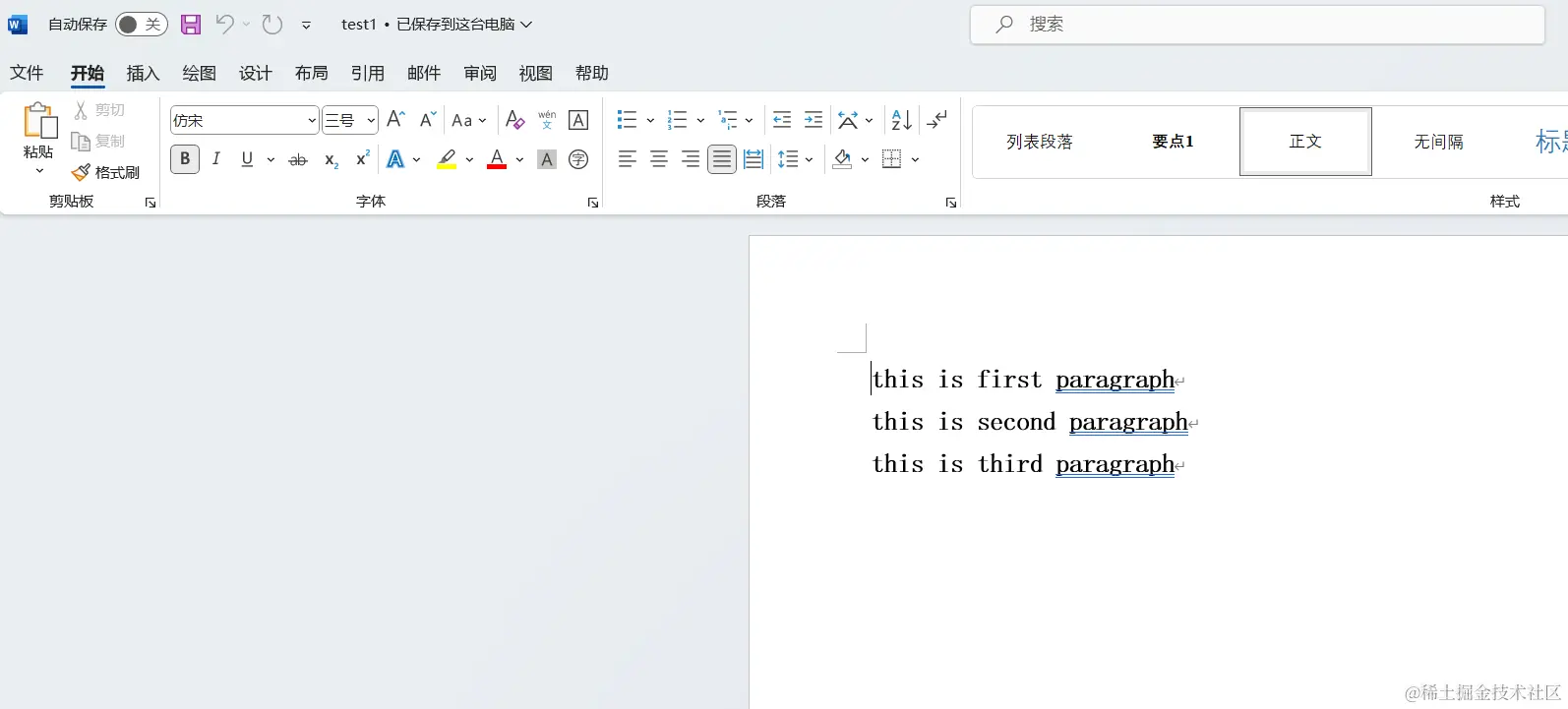Click in the text 'this is second paragraph'
The height and width of the screenshot is (709, 1568).
(x=1030, y=422)
